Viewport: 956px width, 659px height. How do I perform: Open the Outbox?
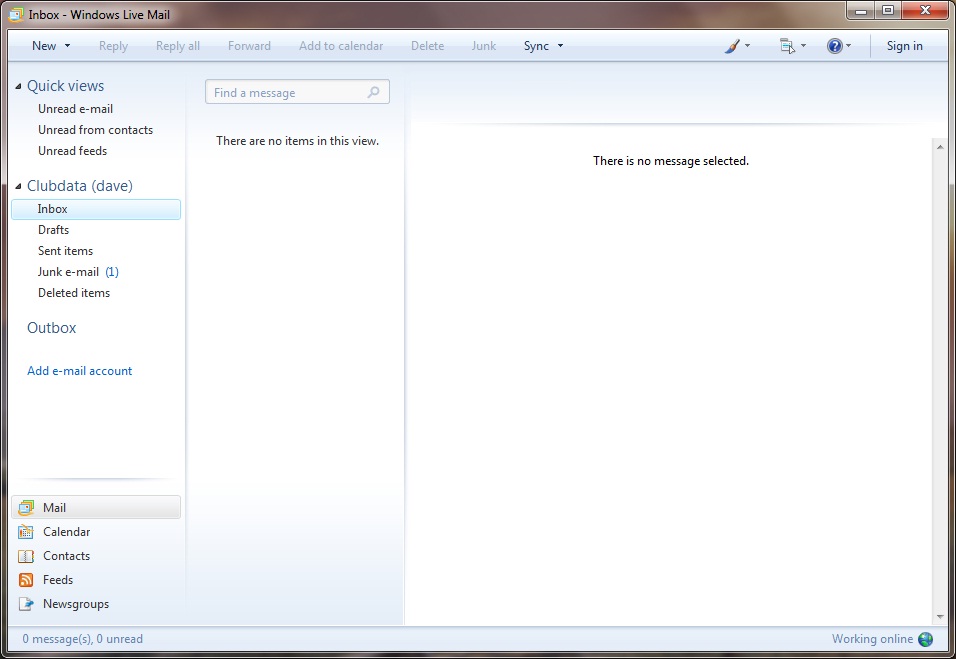click(x=52, y=328)
